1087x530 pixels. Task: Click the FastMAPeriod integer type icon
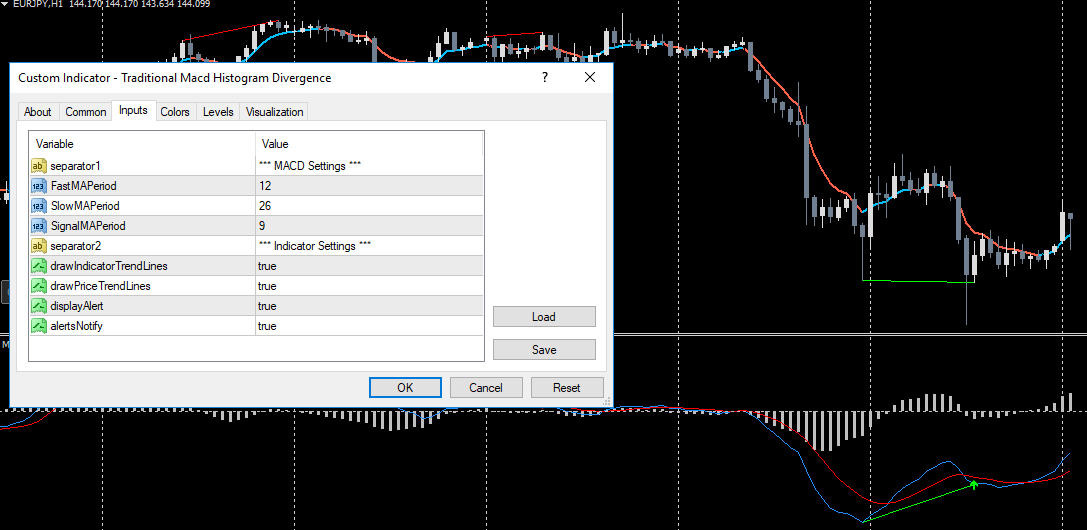click(39, 186)
